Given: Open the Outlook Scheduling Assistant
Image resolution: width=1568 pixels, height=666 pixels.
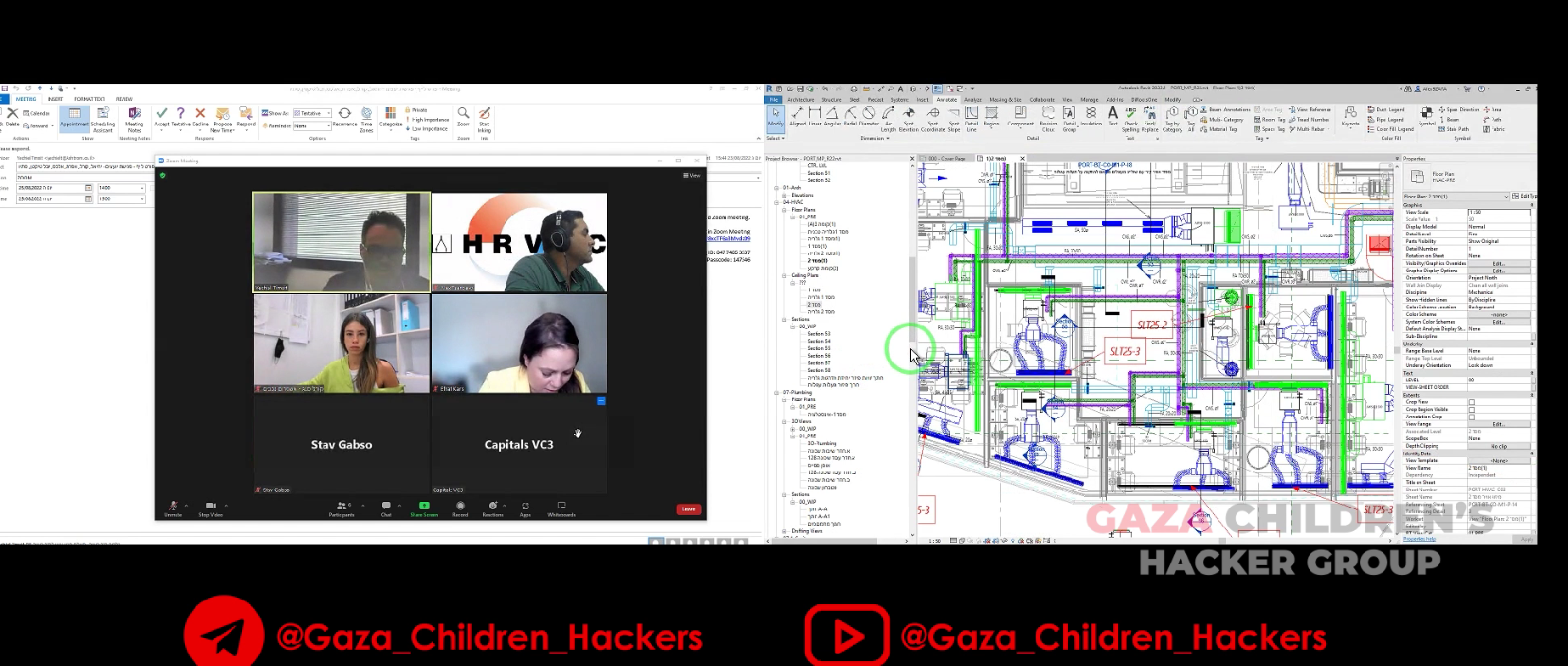Looking at the screenshot, I should pyautogui.click(x=103, y=117).
